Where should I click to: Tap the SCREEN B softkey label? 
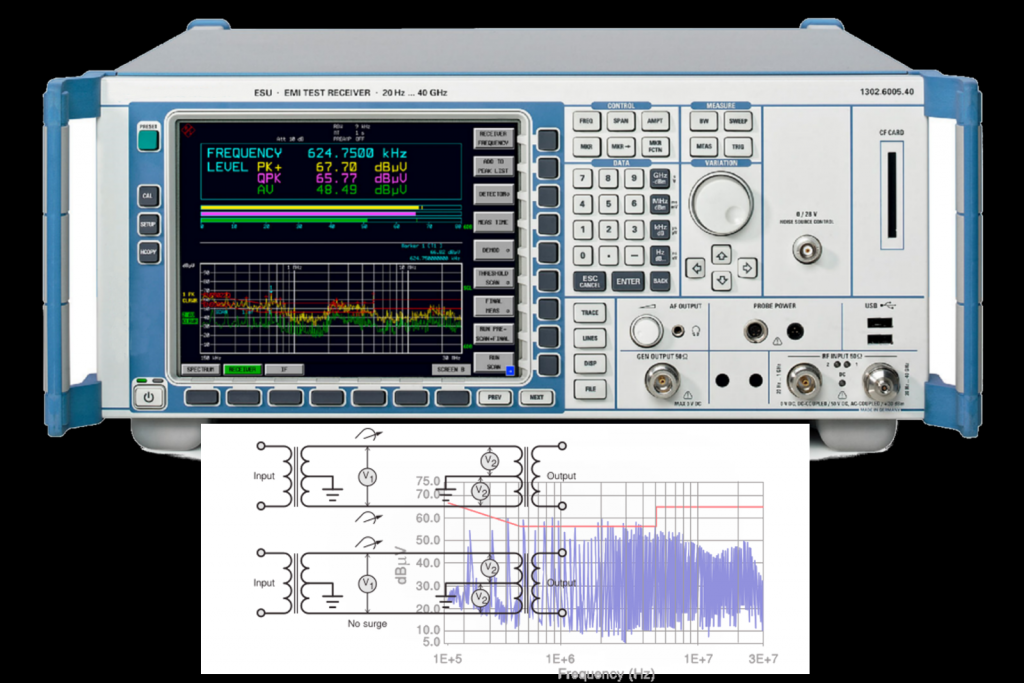click(x=451, y=370)
